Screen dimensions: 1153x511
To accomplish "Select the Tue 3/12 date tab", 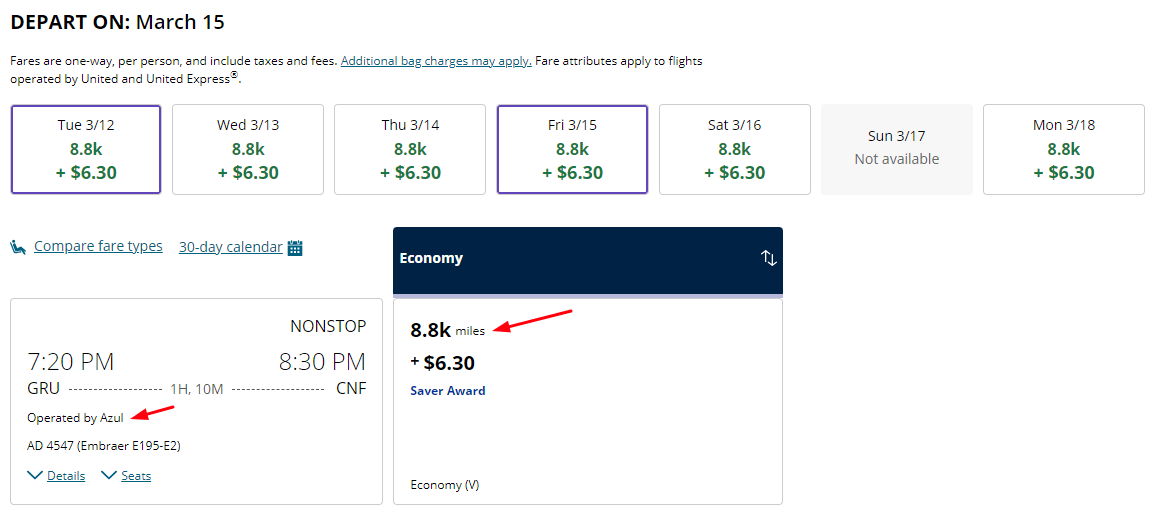I will [86, 149].
